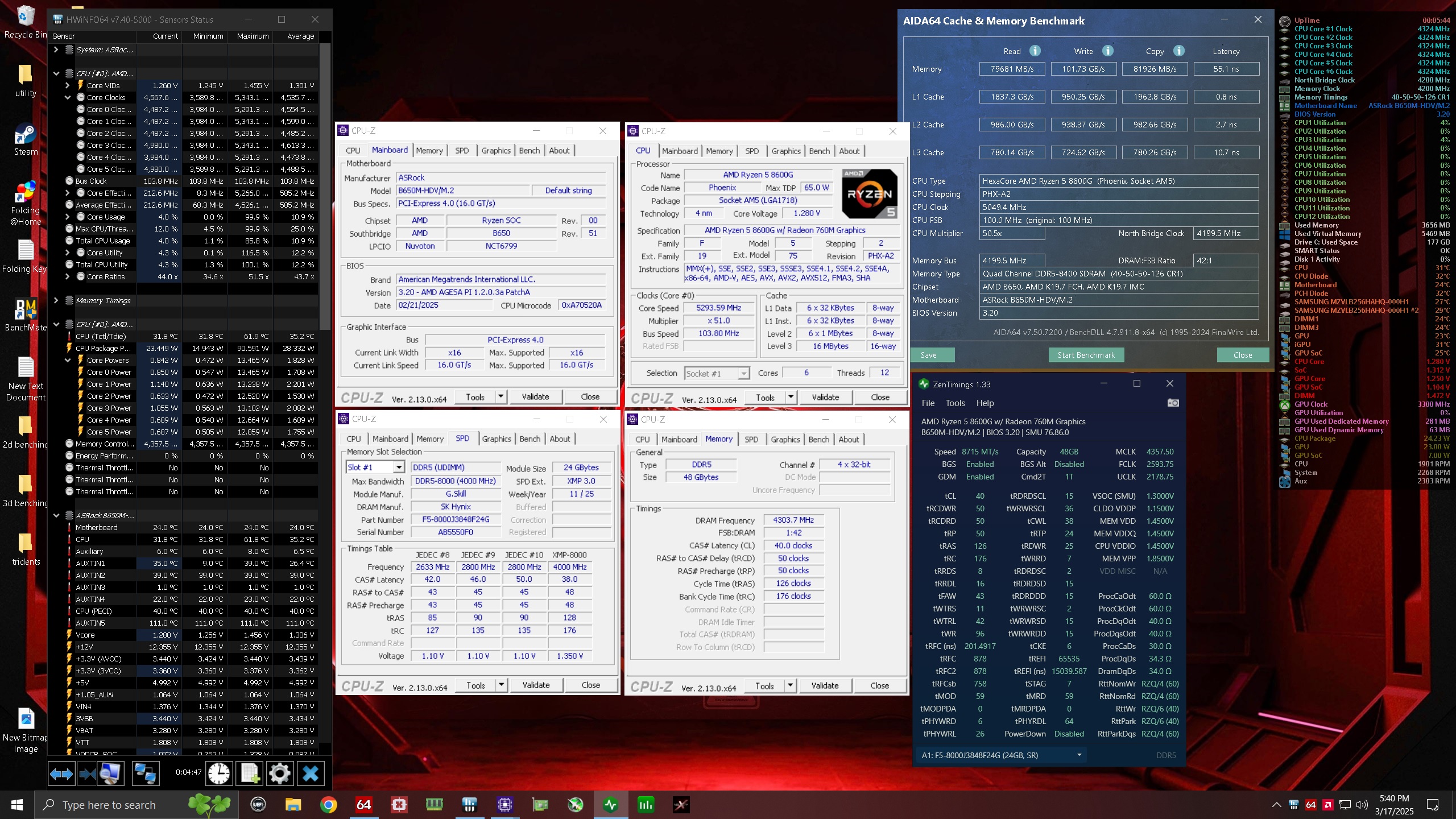
Task: Open BenchMate desktop shortcut
Action: [x=26, y=315]
